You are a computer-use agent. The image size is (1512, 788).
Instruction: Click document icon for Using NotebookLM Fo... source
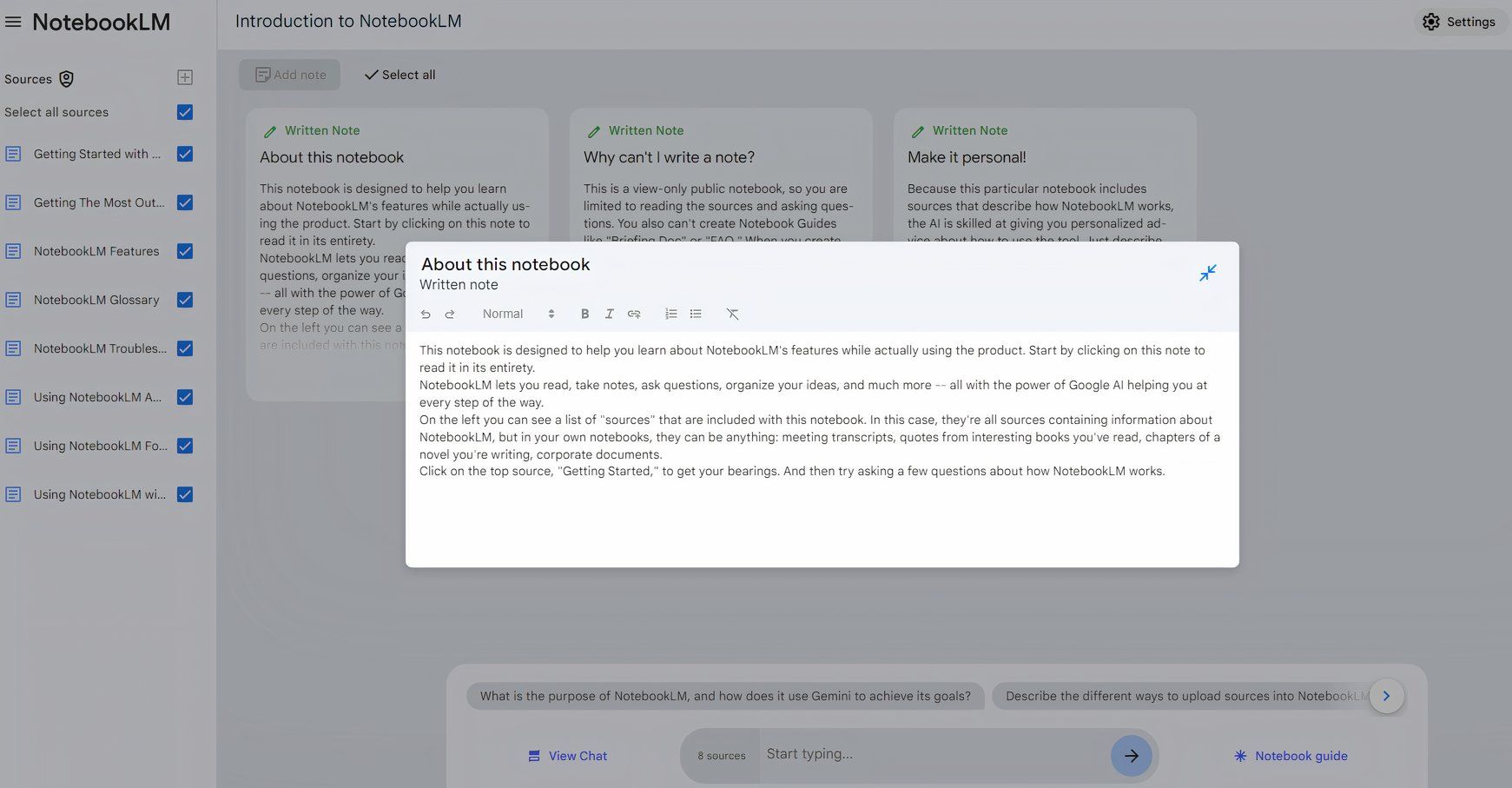(x=13, y=446)
